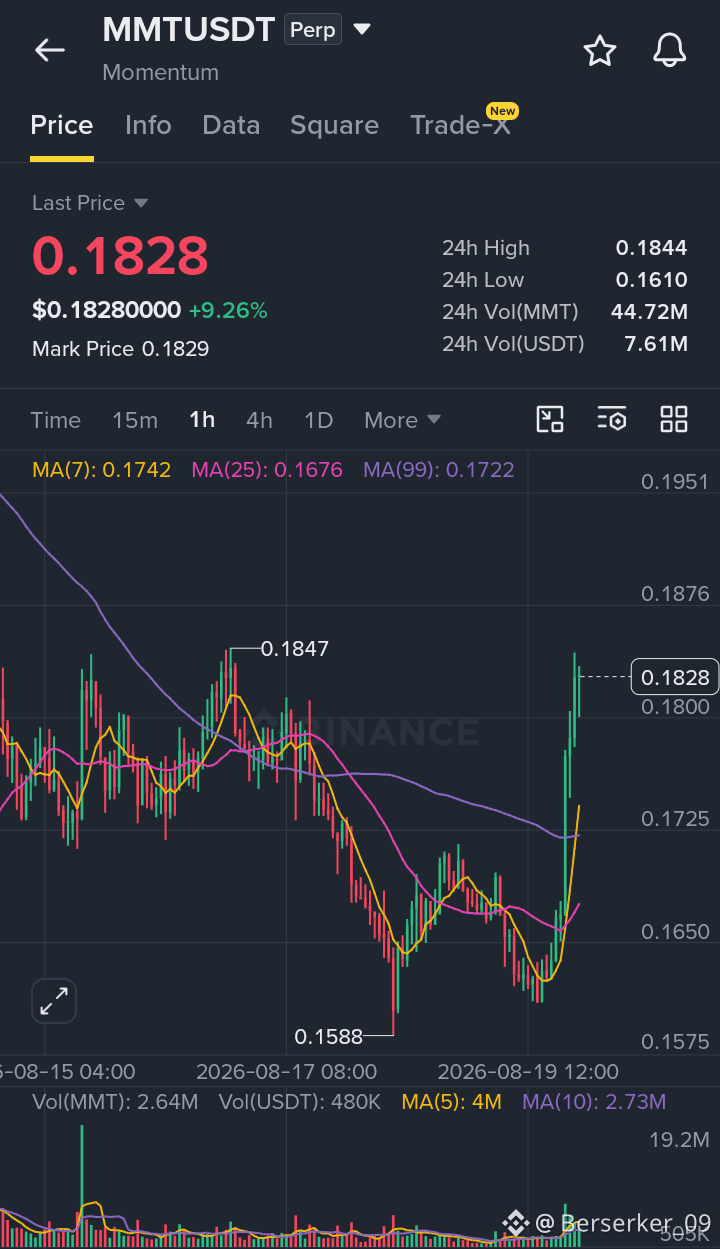Tap the Perp contract label
This screenshot has height=1249, width=720.
(x=313, y=30)
